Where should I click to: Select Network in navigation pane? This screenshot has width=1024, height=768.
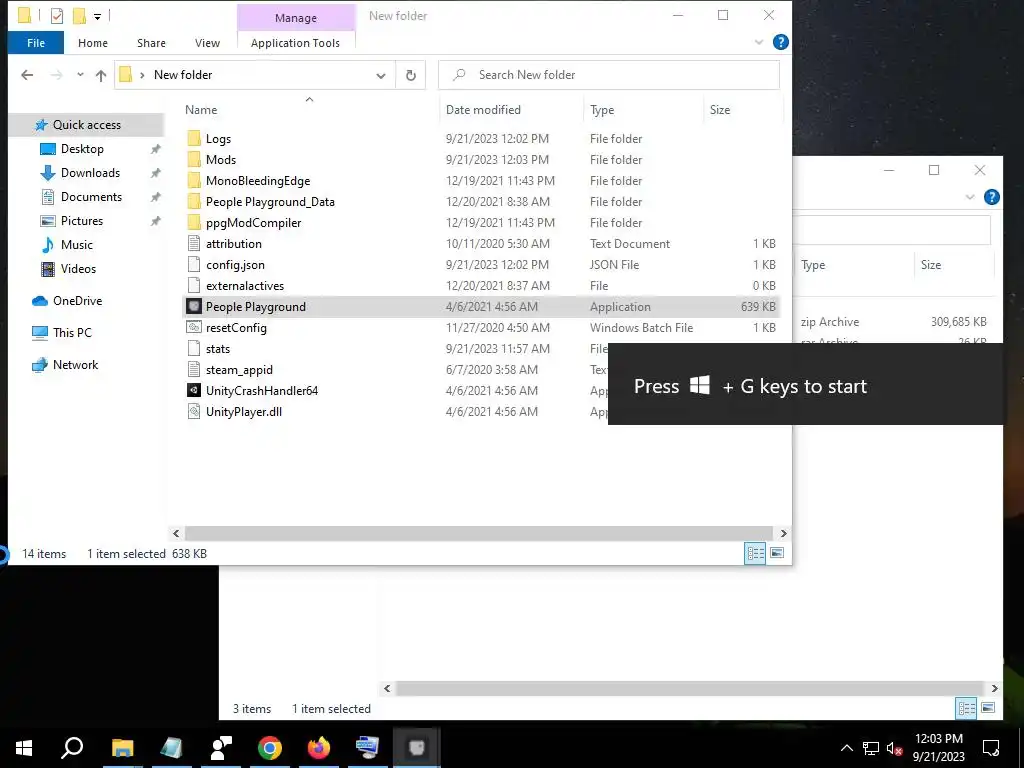75,364
